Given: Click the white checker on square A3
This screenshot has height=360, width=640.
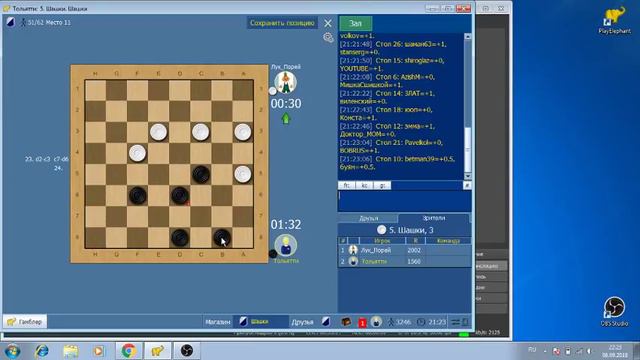Looking at the screenshot, I should [243, 132].
